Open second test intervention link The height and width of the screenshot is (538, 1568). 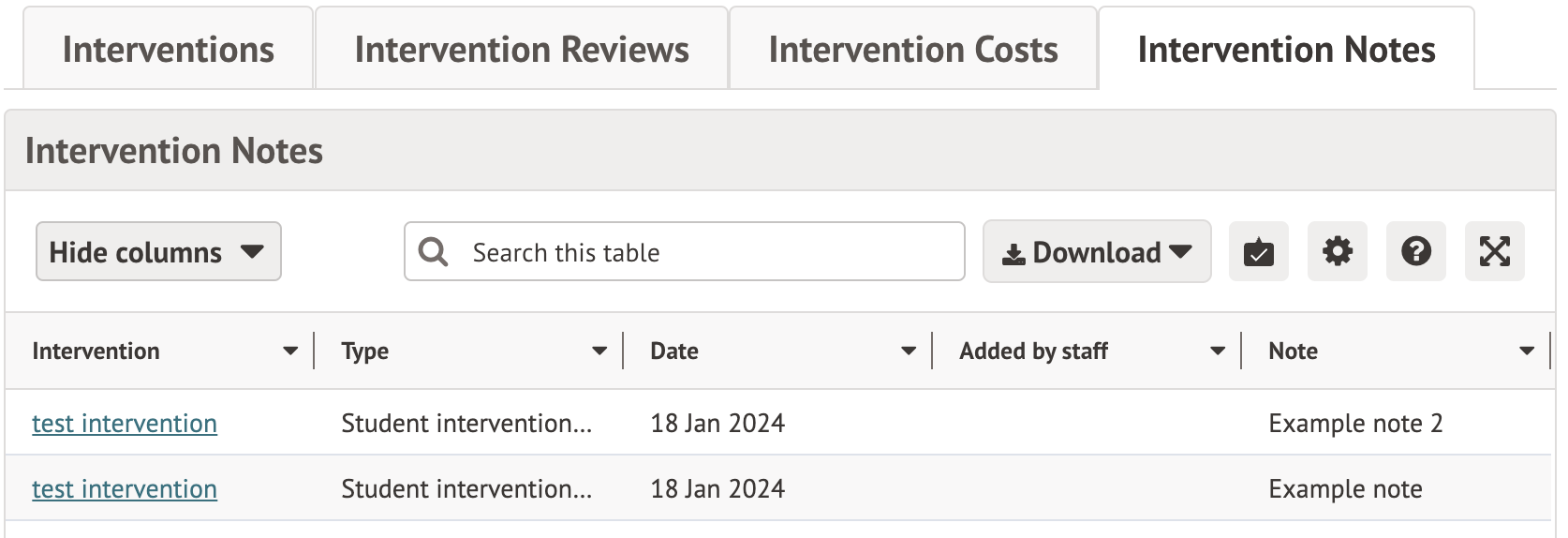(x=125, y=489)
